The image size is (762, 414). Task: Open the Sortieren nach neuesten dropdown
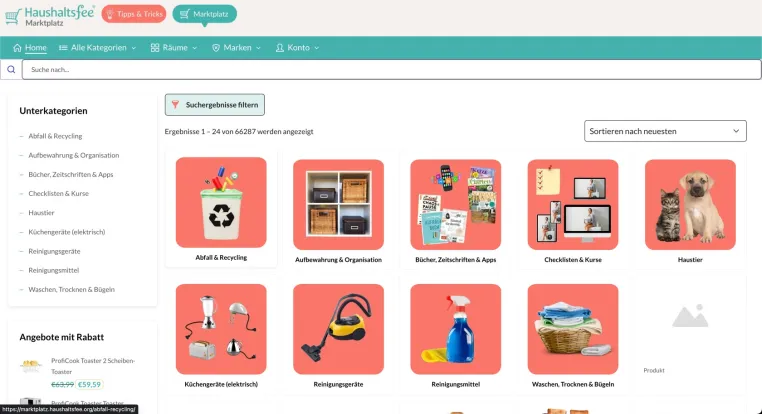[x=665, y=131]
